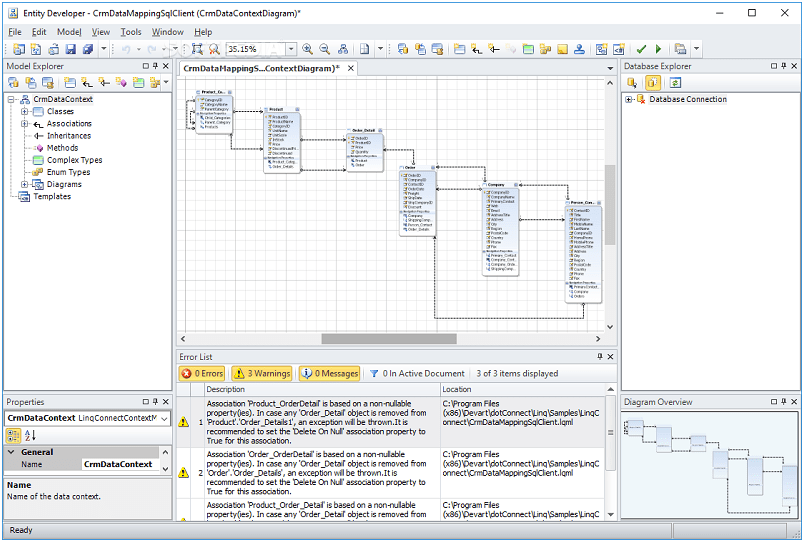Open the document tab list dropdown
805x541 pixels.
click(x=610, y=68)
